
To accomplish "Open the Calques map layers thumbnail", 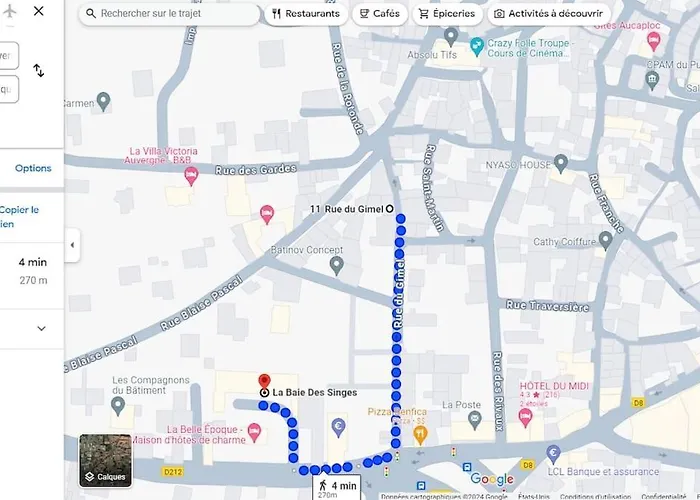I will tap(105, 459).
